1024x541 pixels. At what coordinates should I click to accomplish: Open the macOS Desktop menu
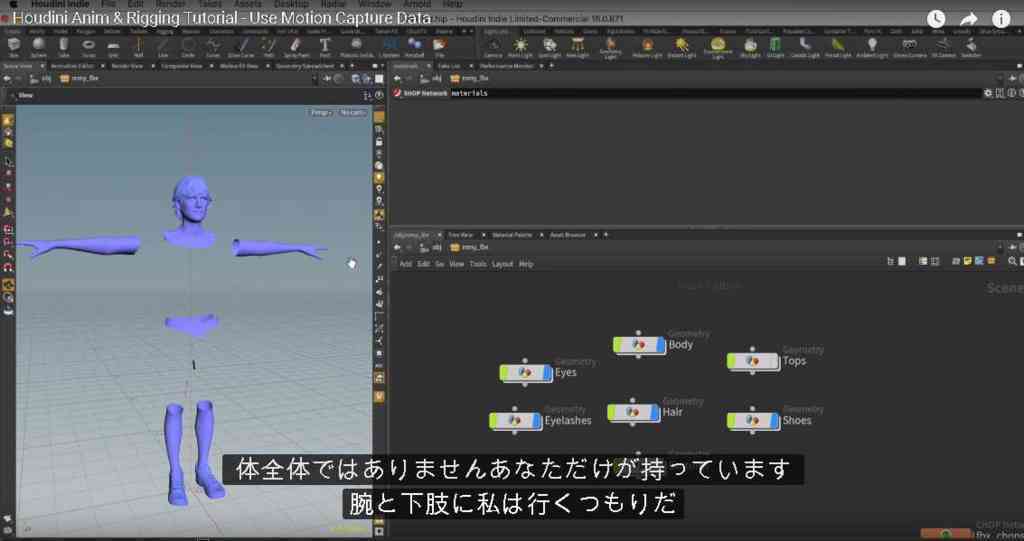point(291,4)
